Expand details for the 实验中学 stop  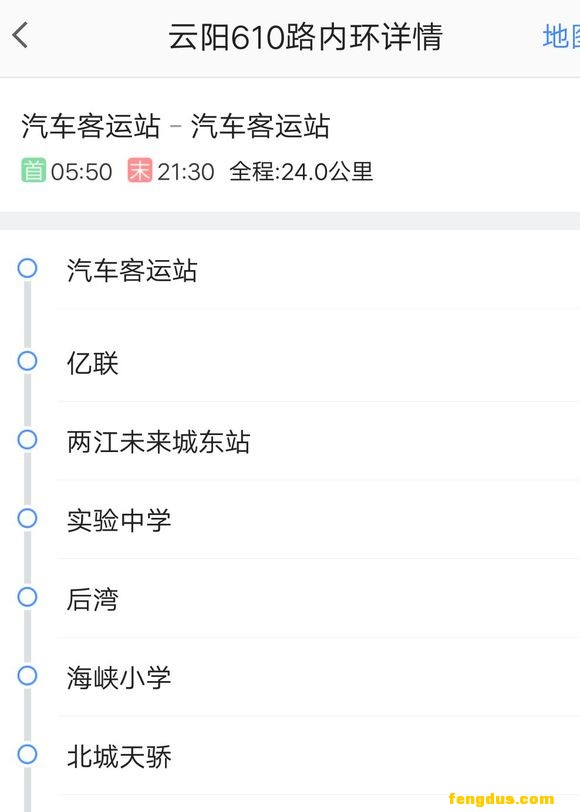pyautogui.click(x=121, y=519)
